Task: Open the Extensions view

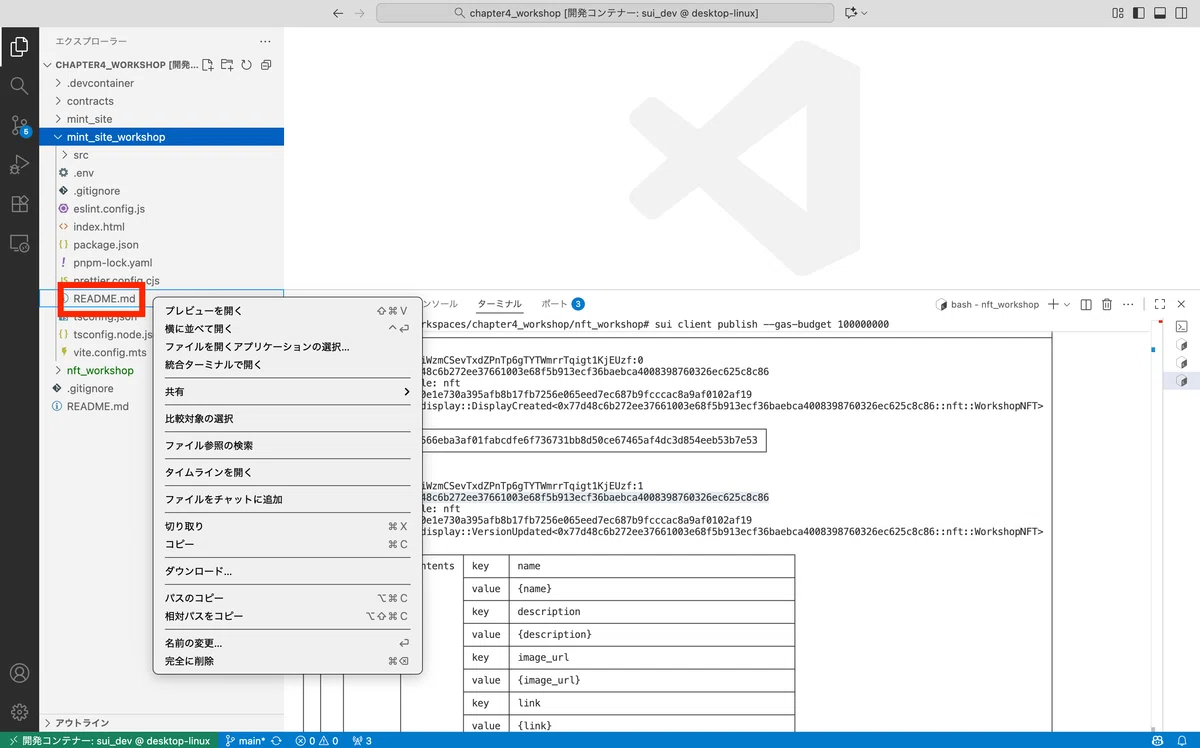Action: [x=19, y=203]
